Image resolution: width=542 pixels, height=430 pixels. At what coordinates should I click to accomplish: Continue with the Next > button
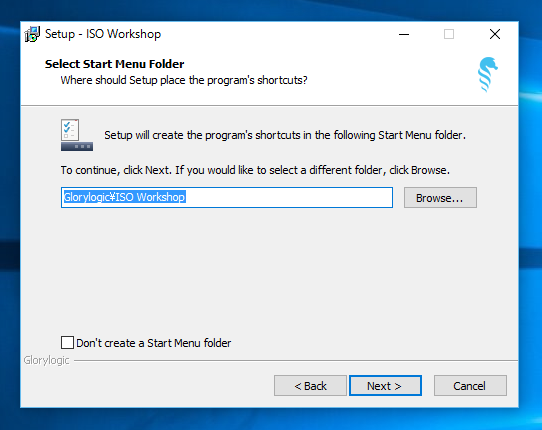pos(385,386)
